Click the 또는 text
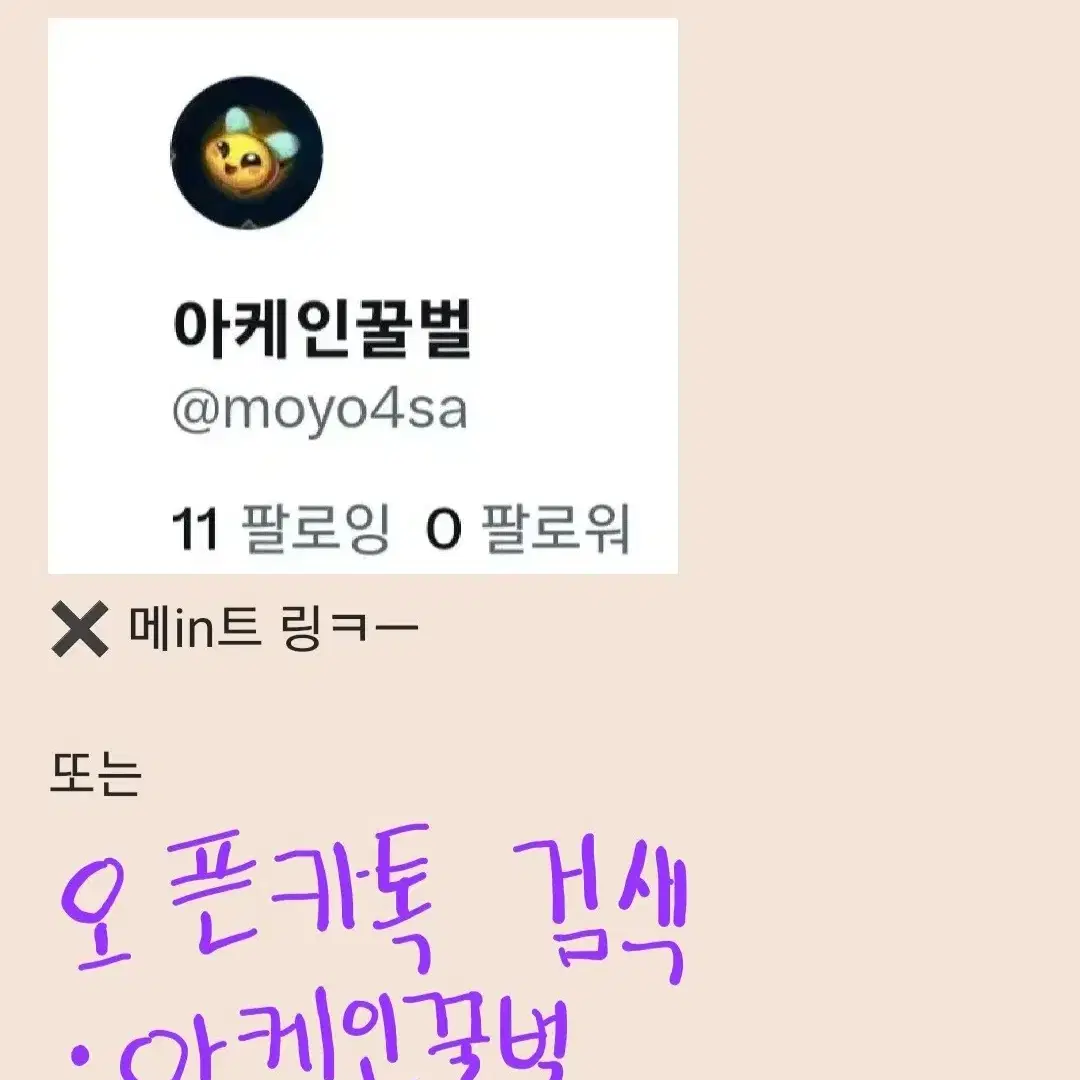The height and width of the screenshot is (1080, 1080). click(96, 774)
